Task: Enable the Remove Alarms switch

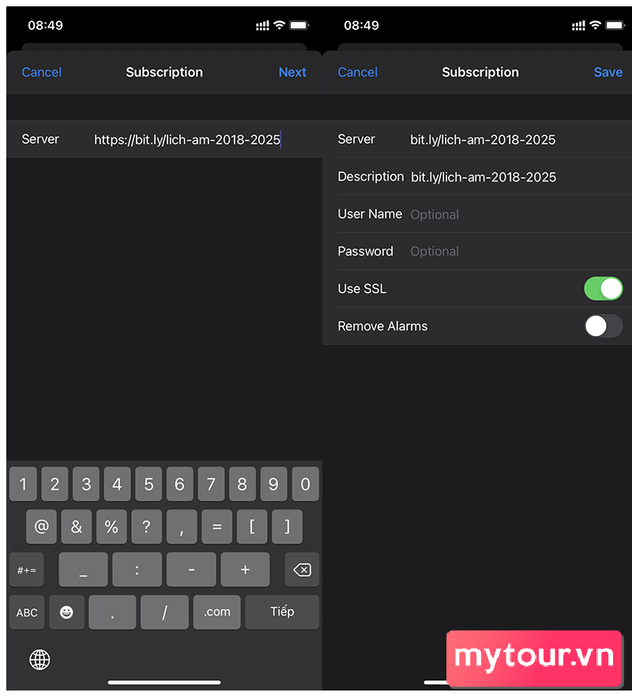Action: pos(603,326)
